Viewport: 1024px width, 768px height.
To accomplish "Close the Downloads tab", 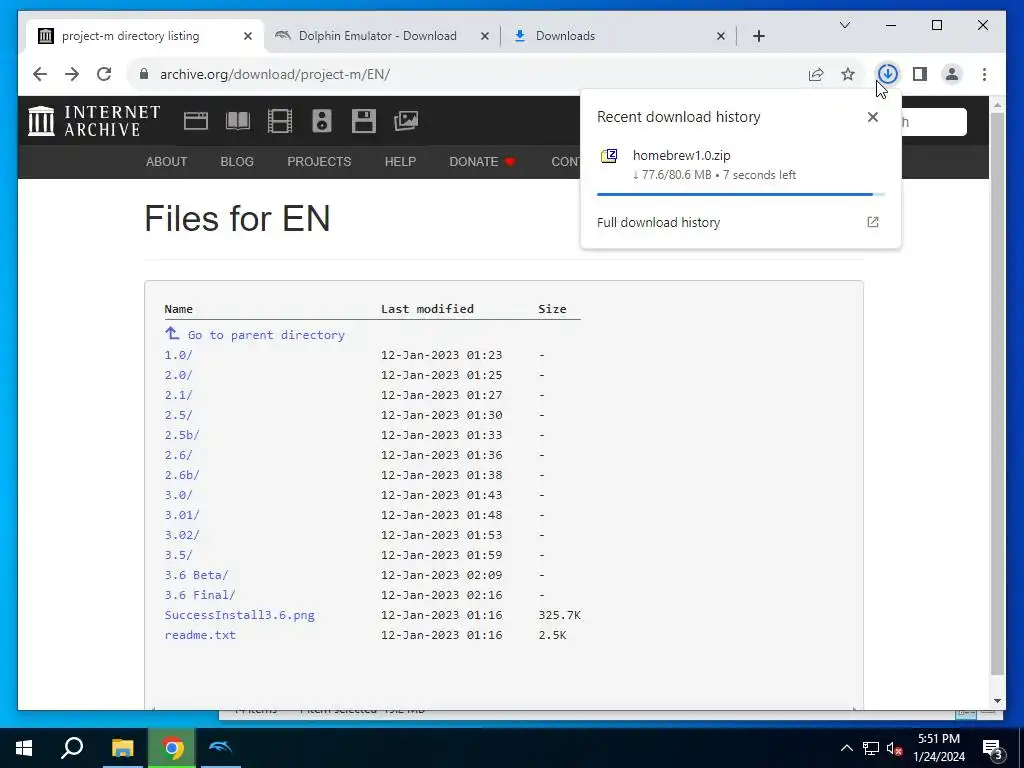I will (720, 36).
